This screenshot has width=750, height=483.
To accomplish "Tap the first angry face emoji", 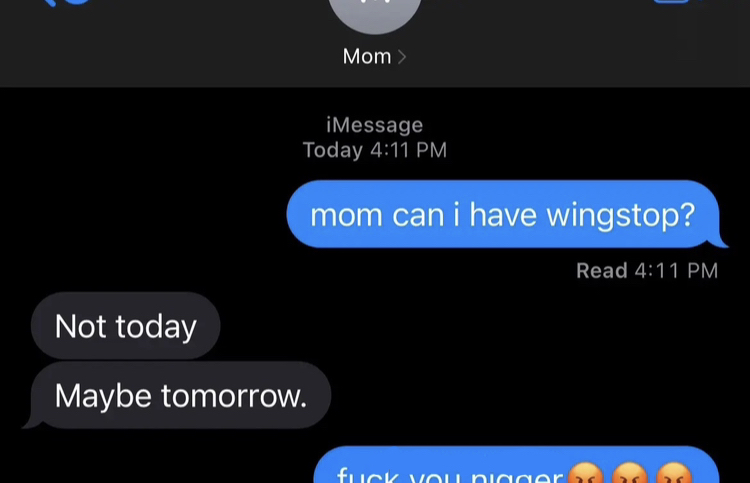I will 585,473.
